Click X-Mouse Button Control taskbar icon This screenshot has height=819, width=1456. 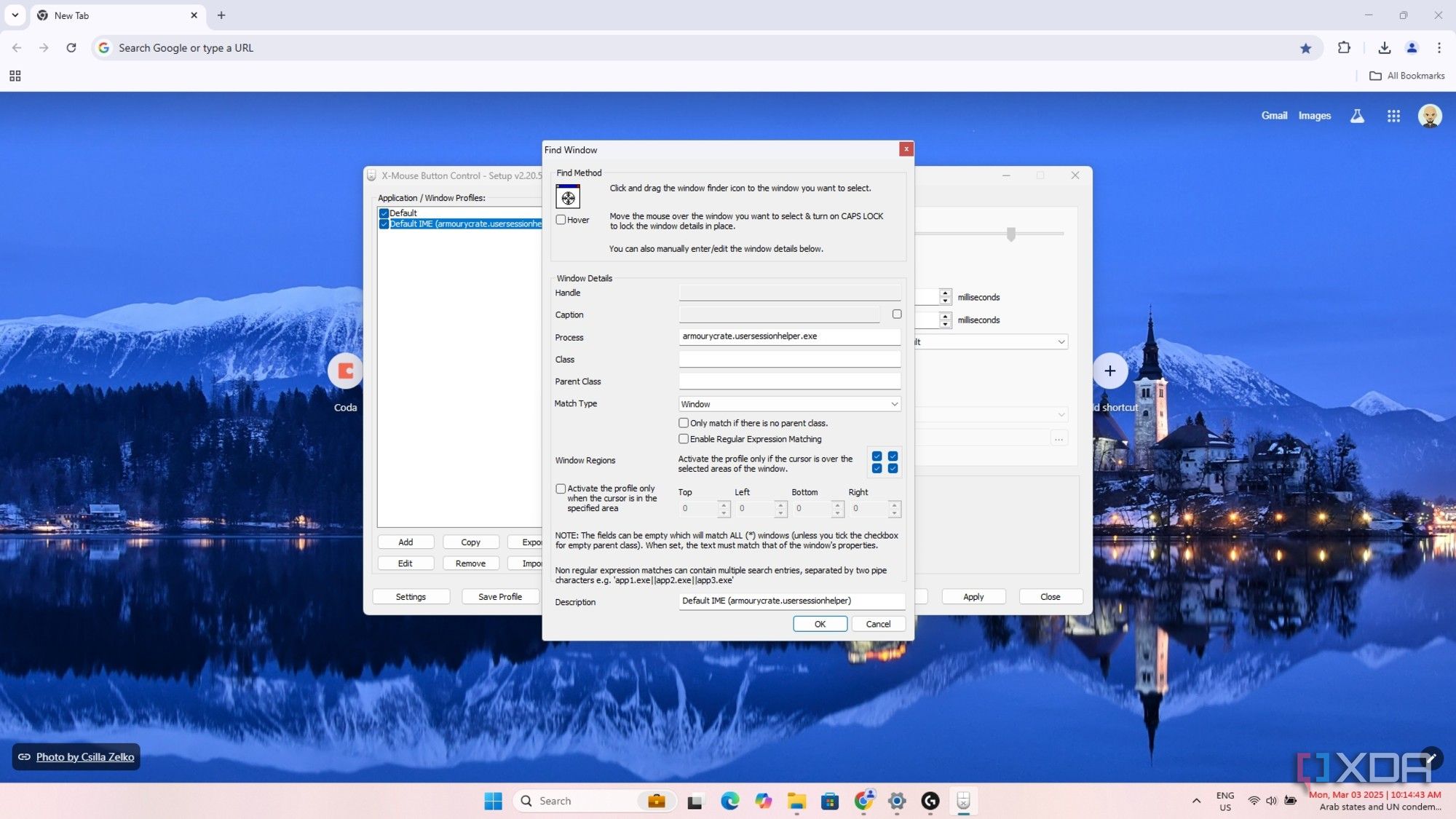click(963, 801)
